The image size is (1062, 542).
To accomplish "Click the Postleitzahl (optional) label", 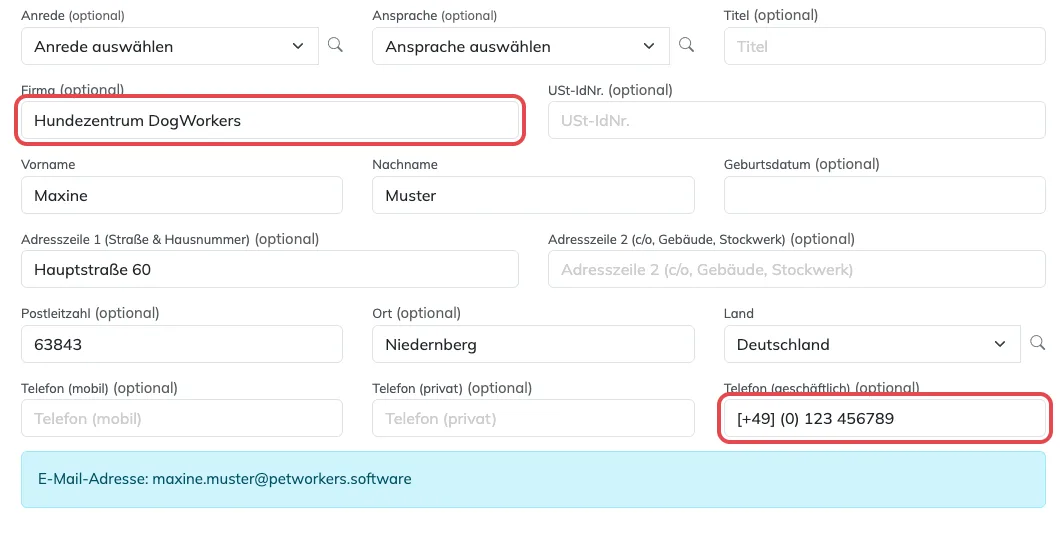I will click(x=90, y=313).
